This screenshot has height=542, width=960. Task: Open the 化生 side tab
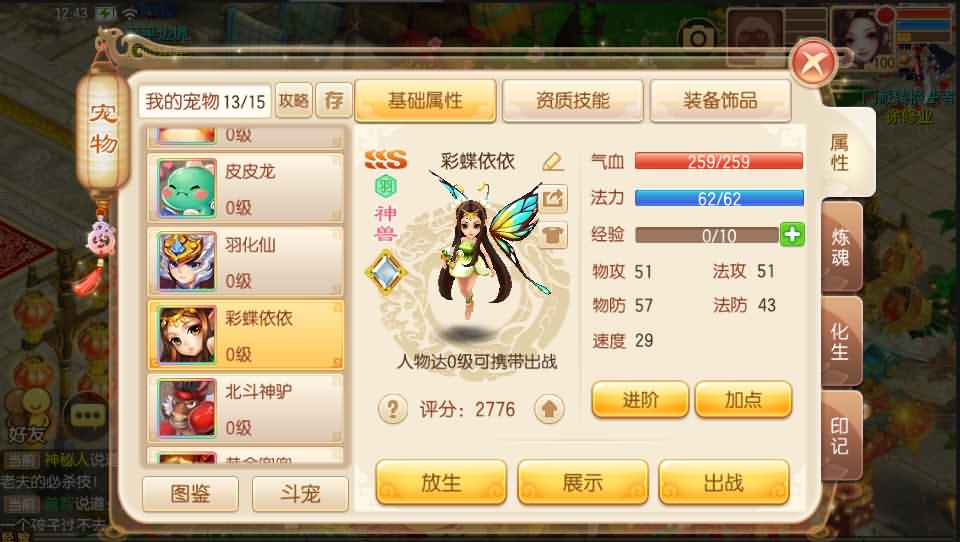click(x=841, y=342)
